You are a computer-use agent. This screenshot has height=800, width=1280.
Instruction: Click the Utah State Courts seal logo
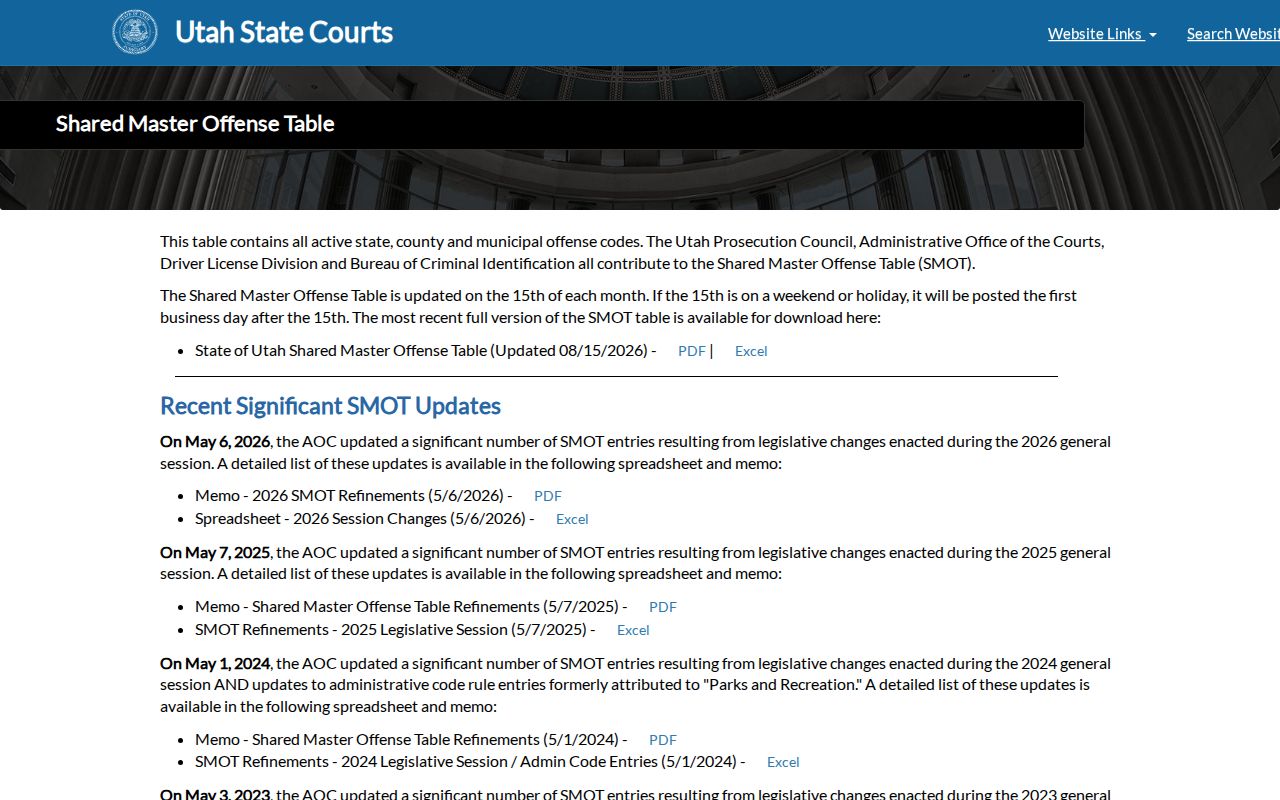pos(134,32)
